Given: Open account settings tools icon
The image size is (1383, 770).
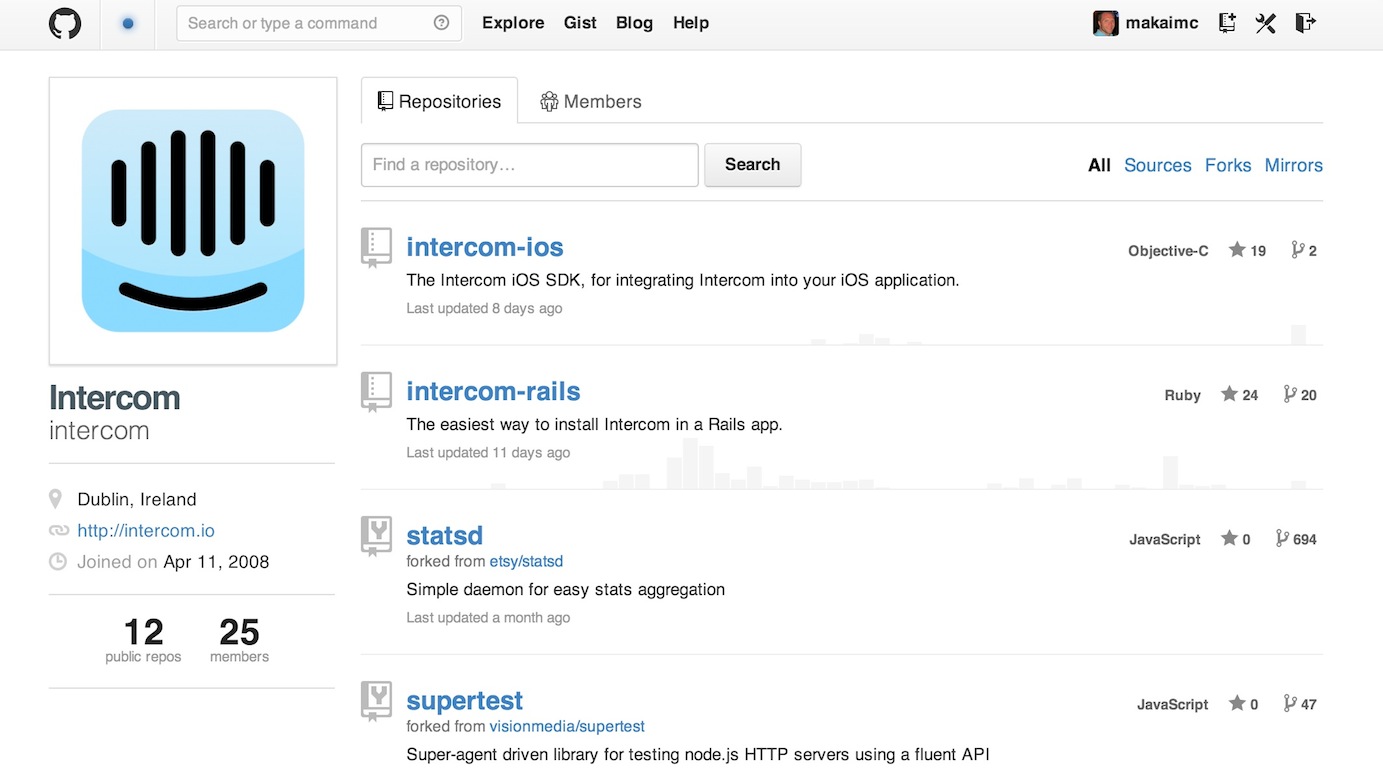Looking at the screenshot, I should pyautogui.click(x=1266, y=23).
